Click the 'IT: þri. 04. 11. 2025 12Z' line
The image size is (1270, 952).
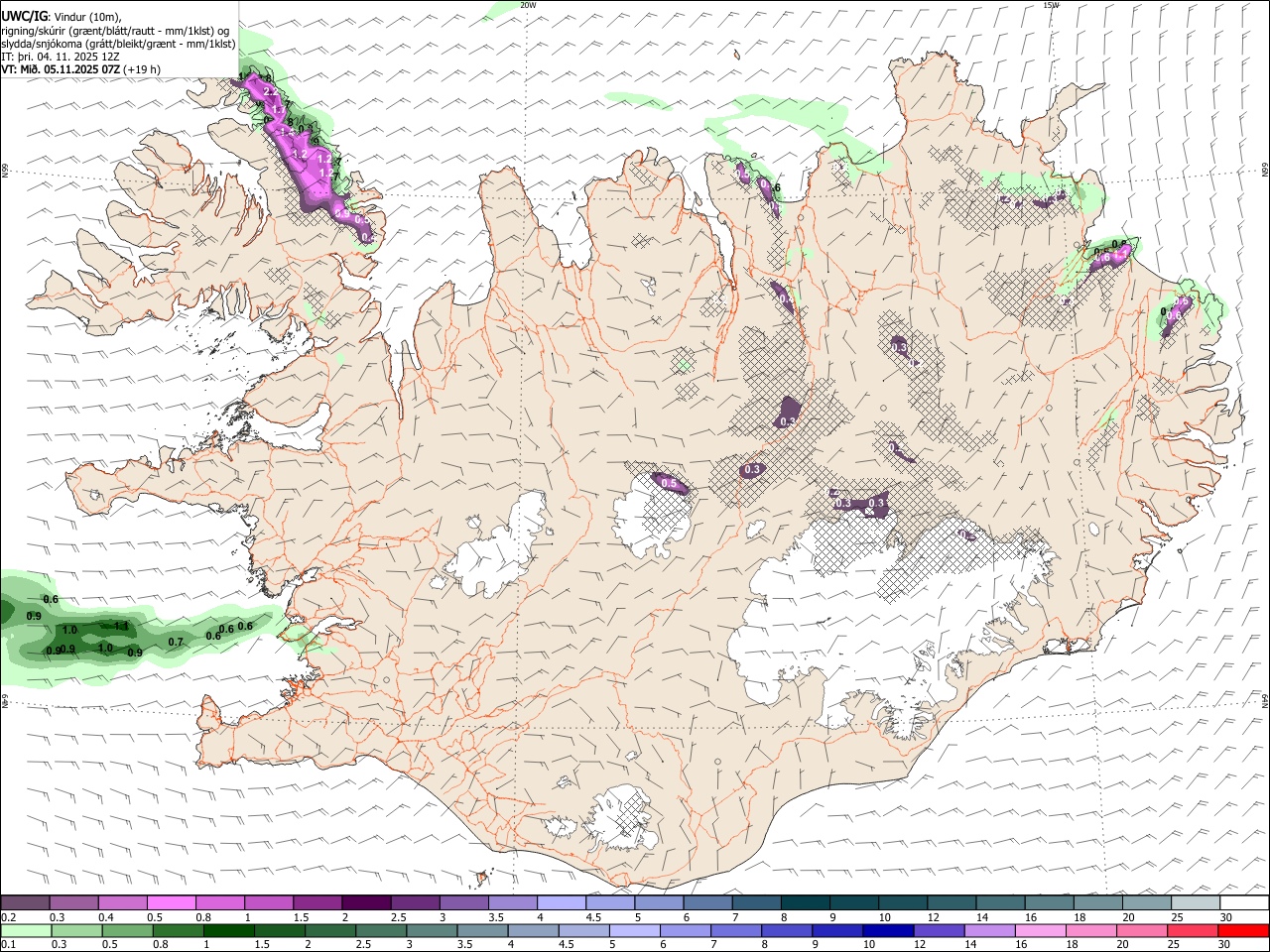pos(61,57)
